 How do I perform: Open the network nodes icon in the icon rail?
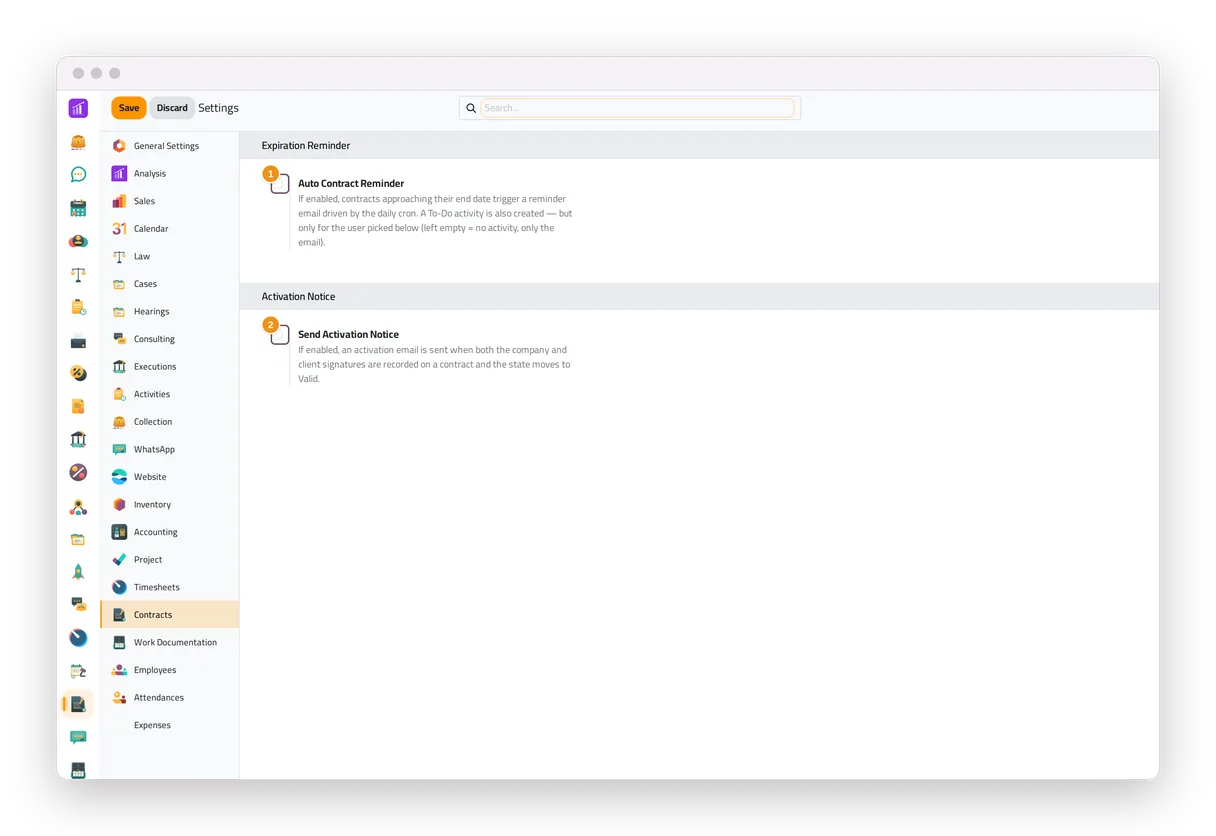click(78, 507)
